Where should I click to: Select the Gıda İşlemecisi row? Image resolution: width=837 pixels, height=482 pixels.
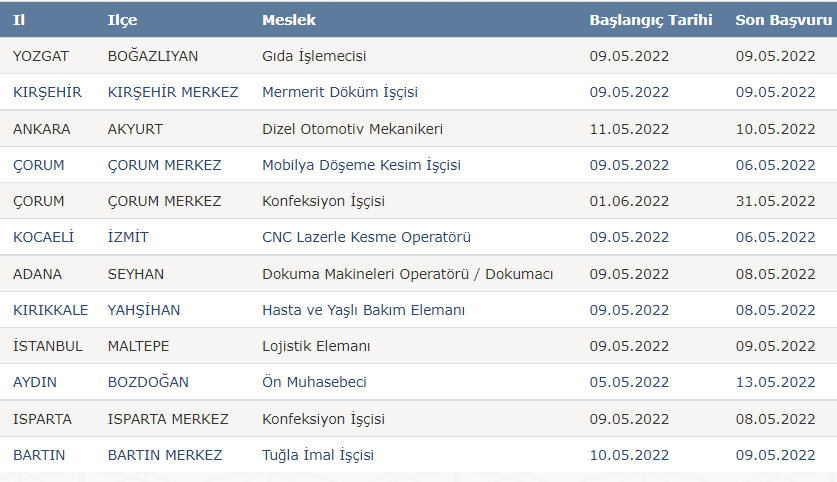pos(418,56)
